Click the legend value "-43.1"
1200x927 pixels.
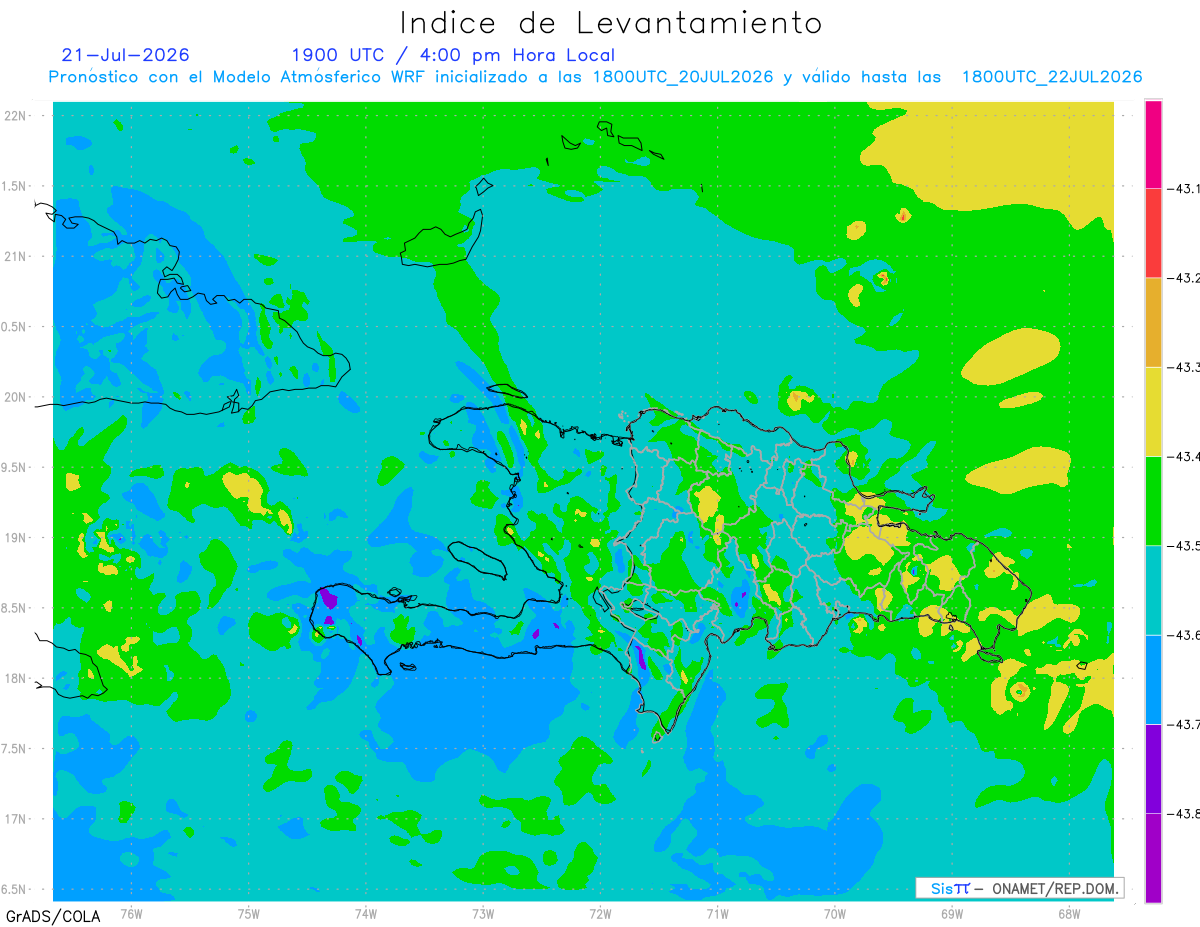1184,188
